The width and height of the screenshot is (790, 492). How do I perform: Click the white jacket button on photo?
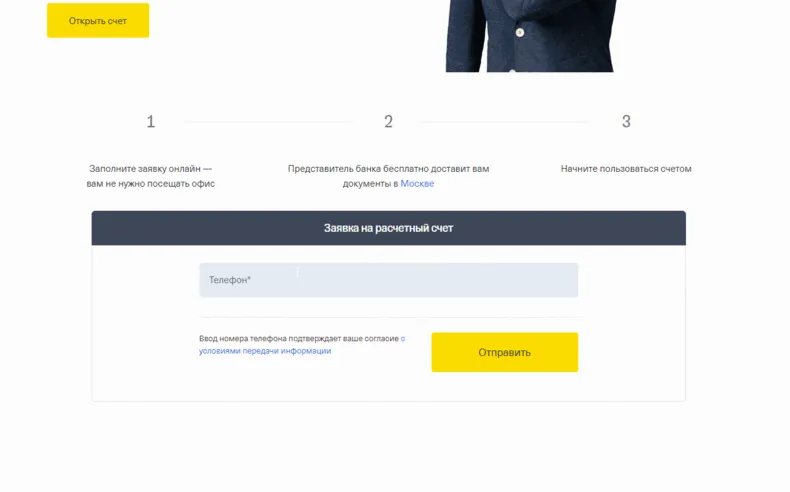[x=520, y=33]
